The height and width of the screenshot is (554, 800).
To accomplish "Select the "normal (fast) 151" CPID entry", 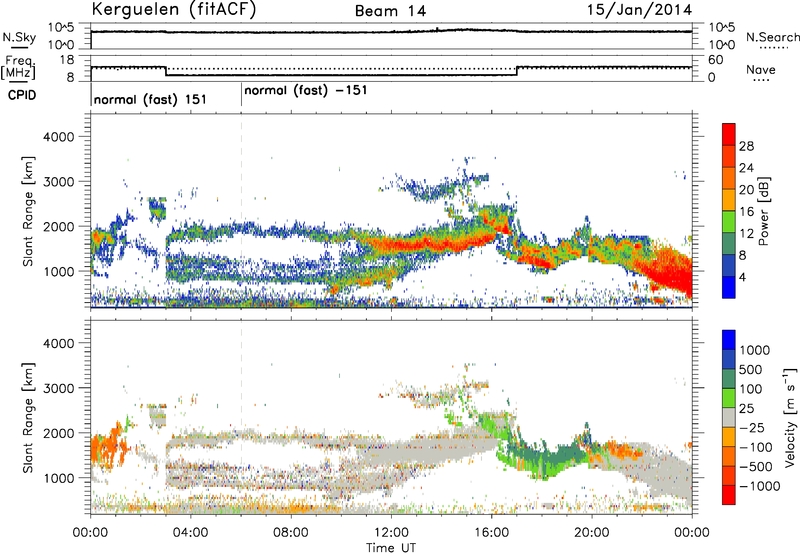I will click(150, 99).
